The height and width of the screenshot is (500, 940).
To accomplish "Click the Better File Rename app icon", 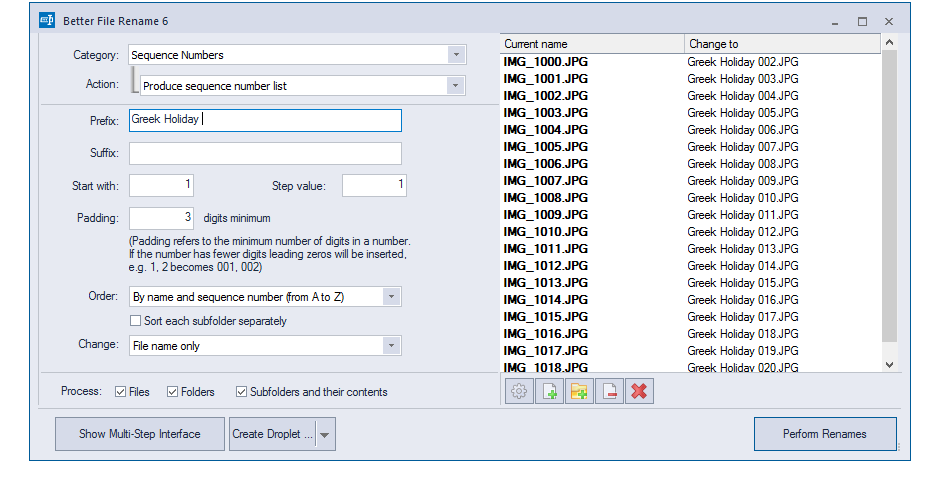I will (47, 20).
